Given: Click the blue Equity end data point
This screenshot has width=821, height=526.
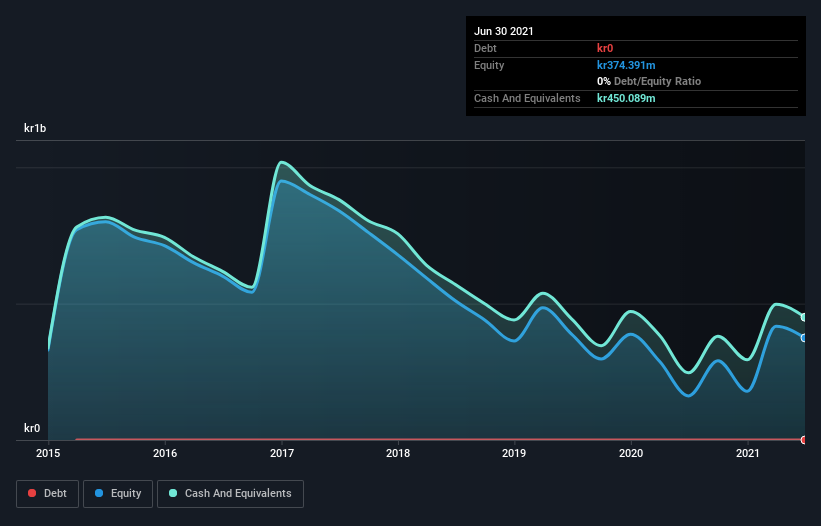Looking at the screenshot, I should 804,338.
